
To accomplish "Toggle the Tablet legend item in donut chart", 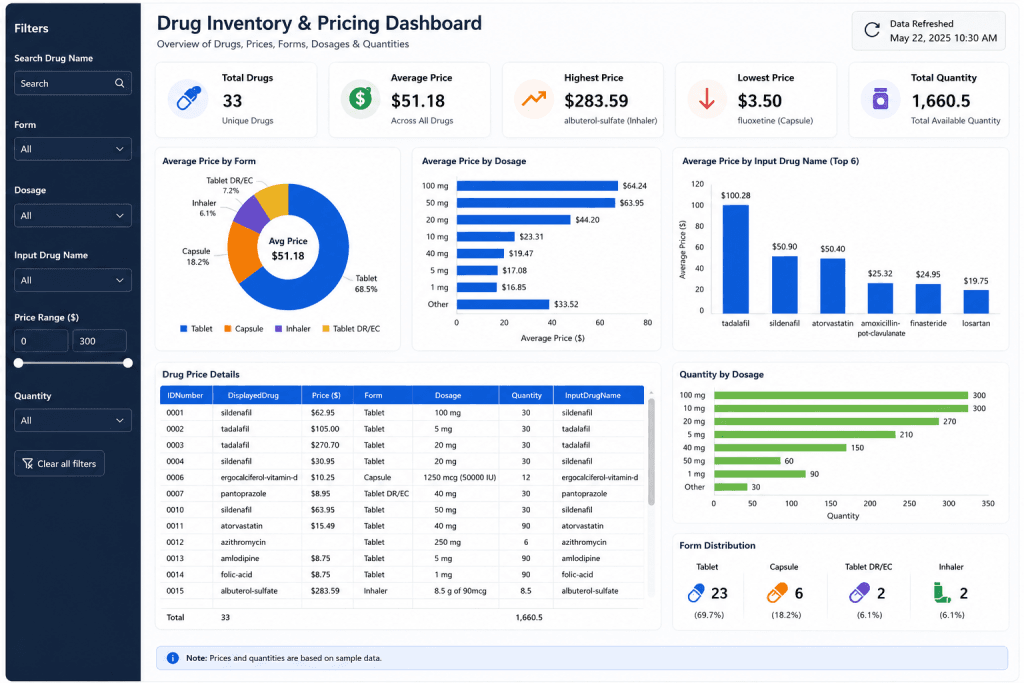I will click(x=196, y=329).
